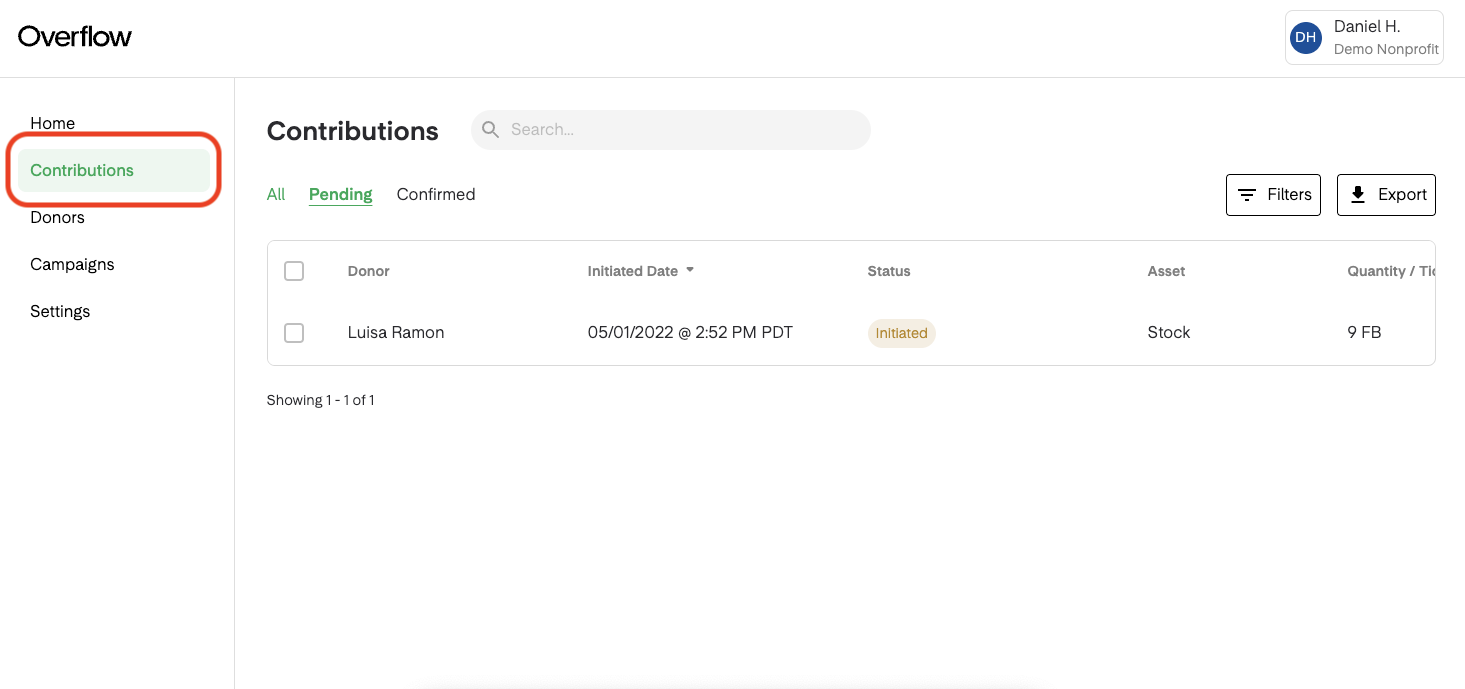Switch to the All tab

coord(276,194)
